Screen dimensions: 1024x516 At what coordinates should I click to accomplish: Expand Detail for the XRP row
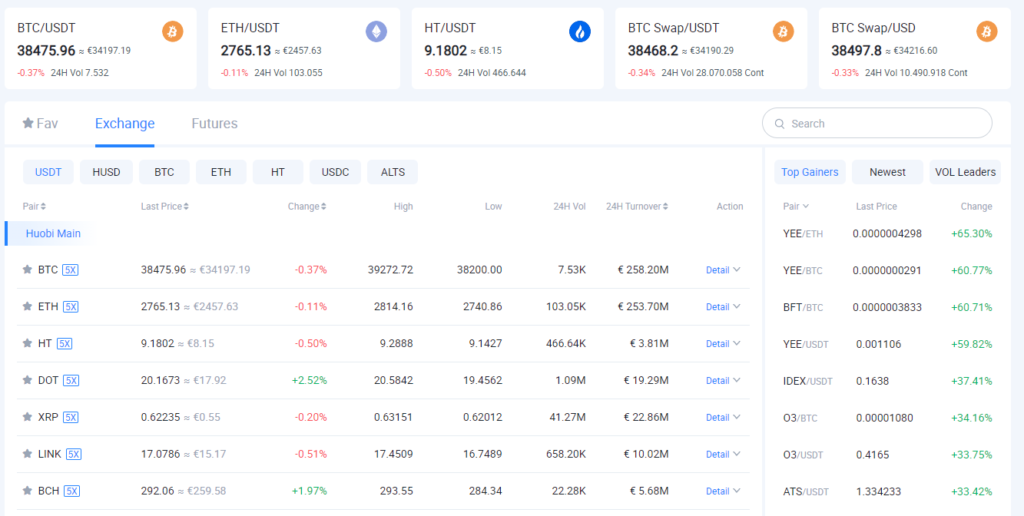point(723,417)
